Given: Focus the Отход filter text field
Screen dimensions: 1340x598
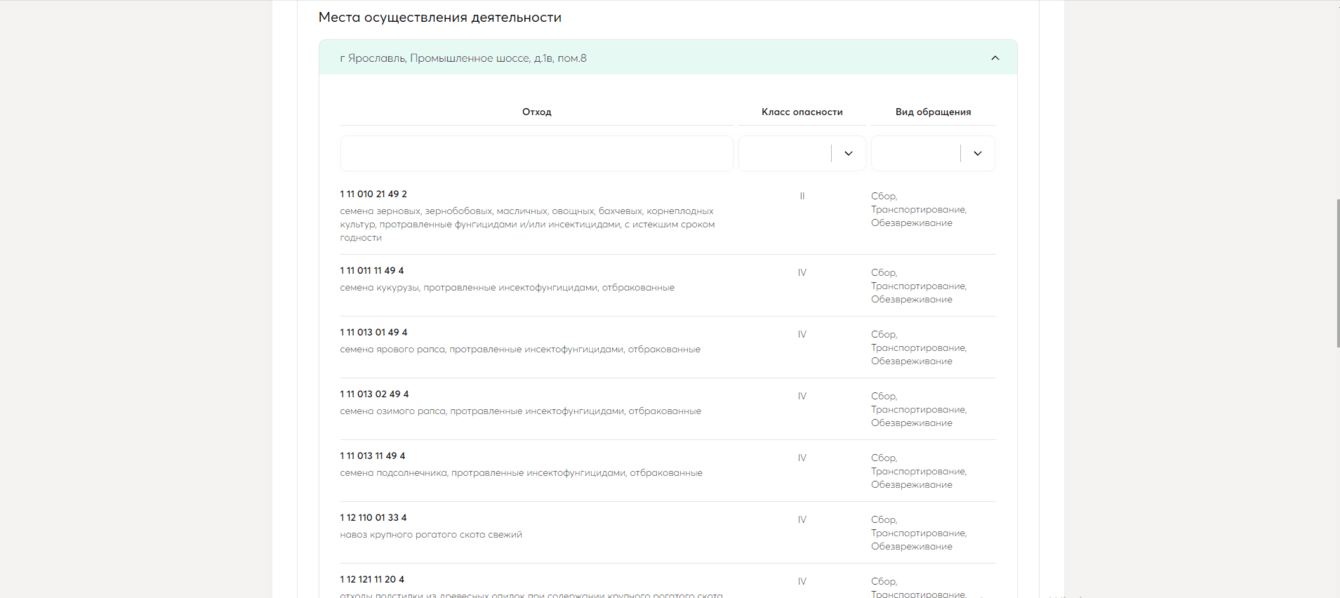Looking at the screenshot, I should (x=536, y=154).
